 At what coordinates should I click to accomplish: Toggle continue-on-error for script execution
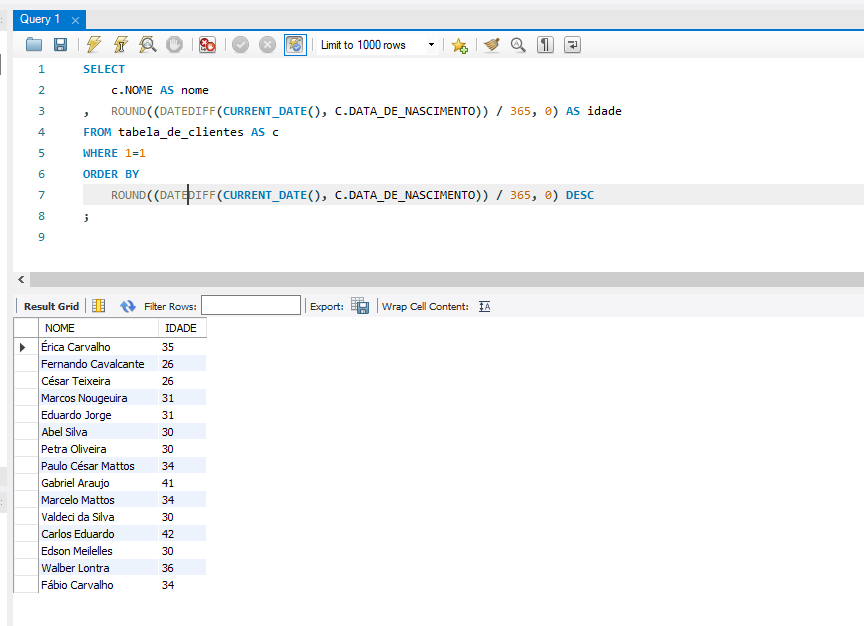pyautogui.click(x=207, y=45)
